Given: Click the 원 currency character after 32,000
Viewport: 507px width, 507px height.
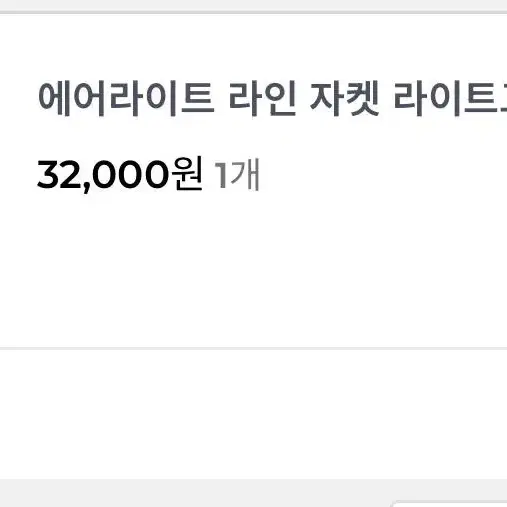Looking at the screenshot, I should coord(187,174).
